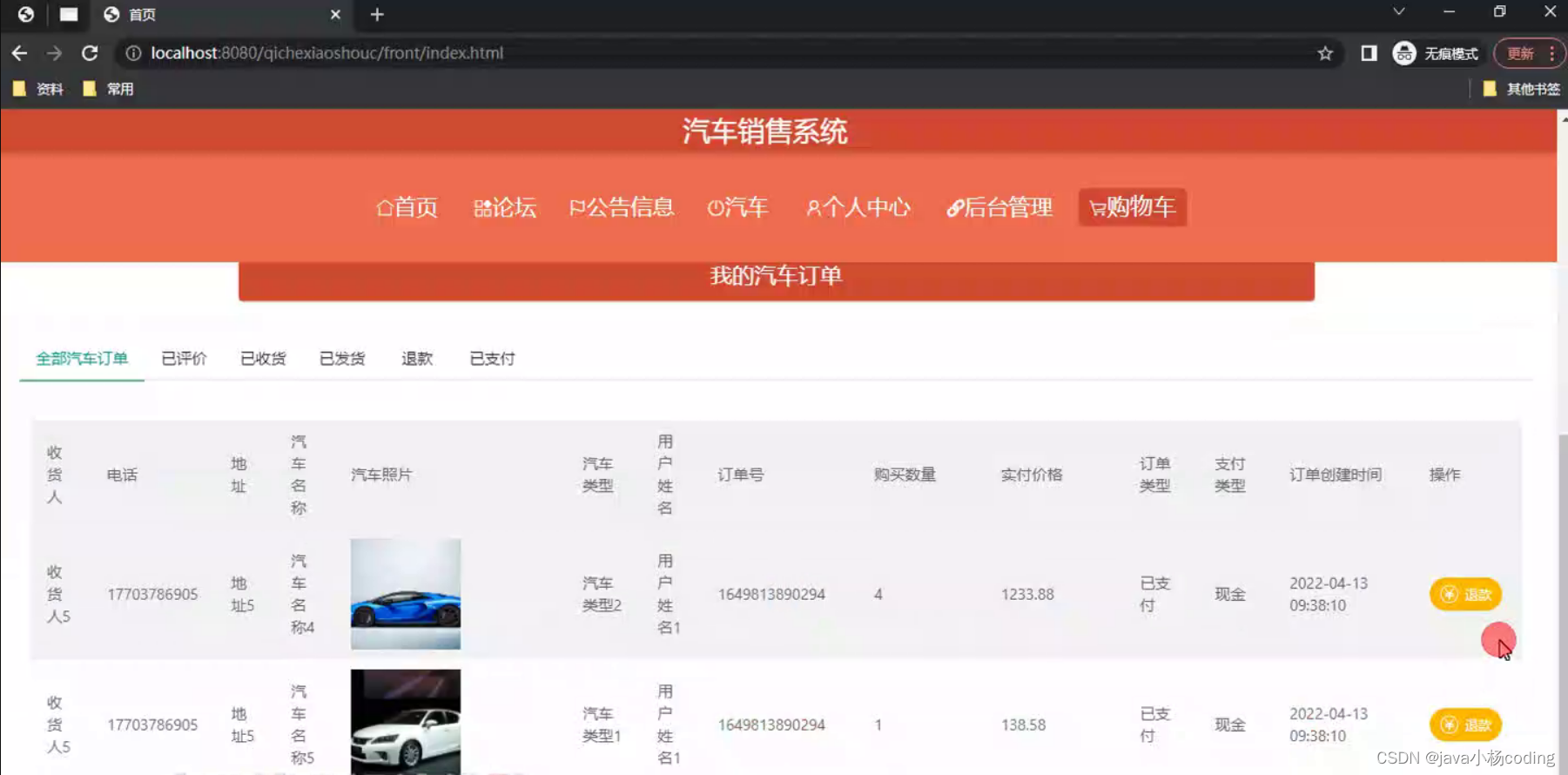This screenshot has width=1568, height=775.
Task: Click 汽车类型2 cell in first row
Action: pos(602,594)
